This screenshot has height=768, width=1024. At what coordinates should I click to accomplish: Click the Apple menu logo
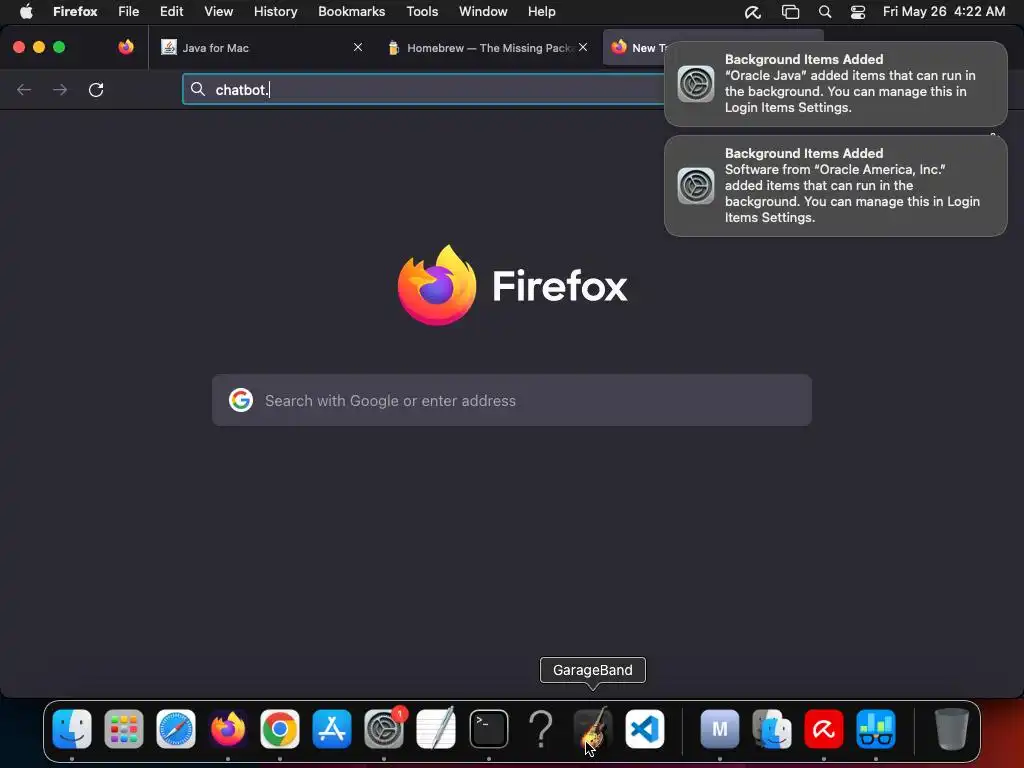(x=26, y=11)
